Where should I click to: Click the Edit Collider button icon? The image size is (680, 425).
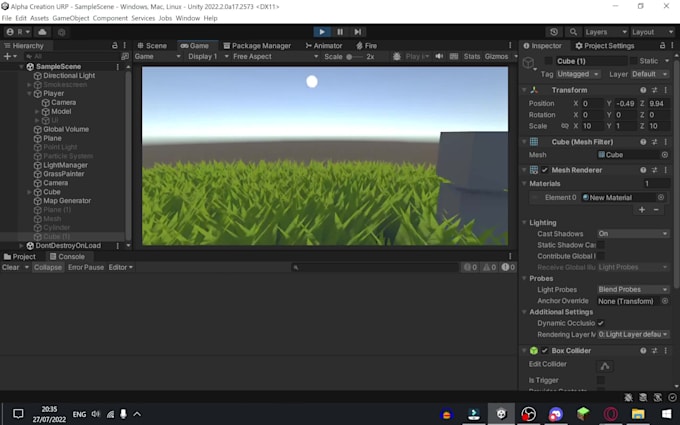click(605, 366)
